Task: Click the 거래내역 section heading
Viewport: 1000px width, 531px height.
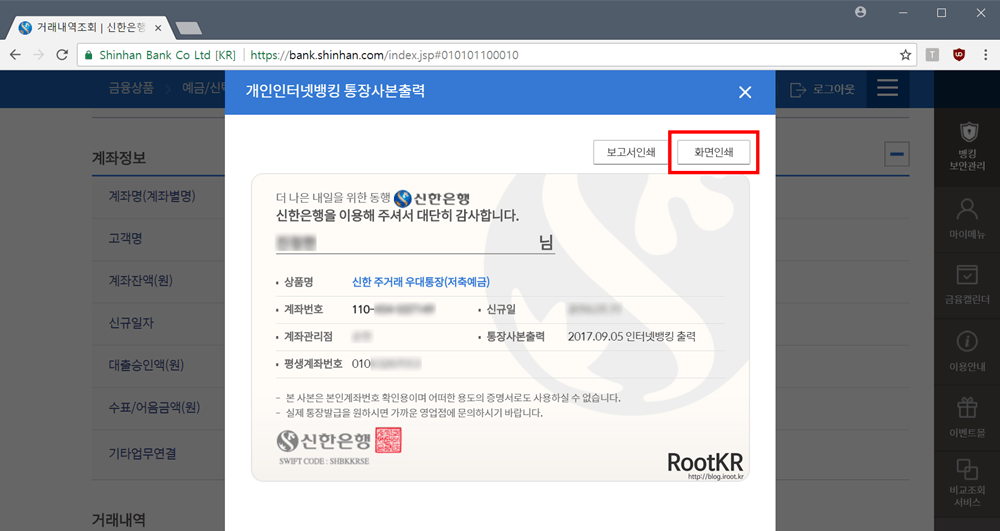Action: click(119, 519)
